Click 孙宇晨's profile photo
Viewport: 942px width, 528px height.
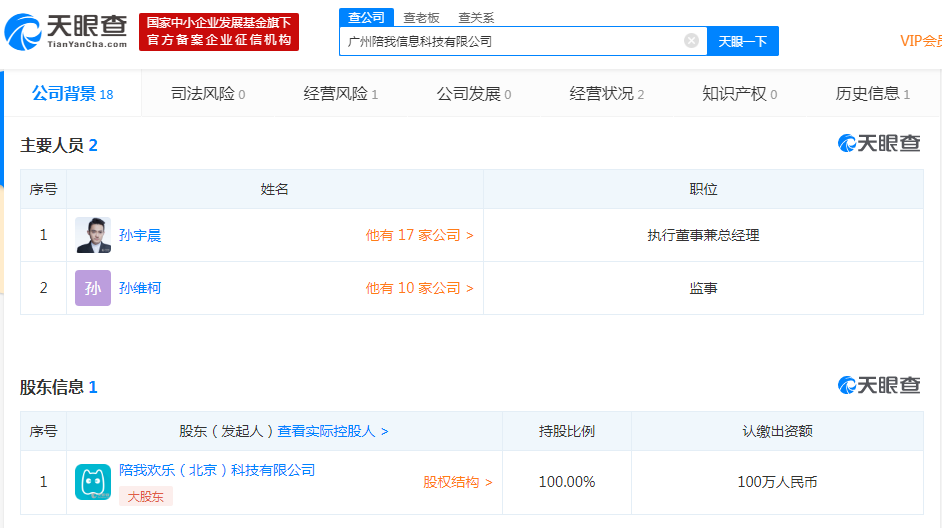click(93, 235)
